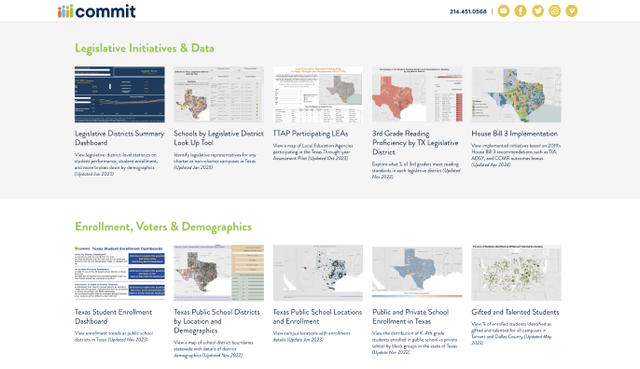Open Gifted and Talented Students thumbnail
The image size is (640, 369).
pyautogui.click(x=516, y=273)
